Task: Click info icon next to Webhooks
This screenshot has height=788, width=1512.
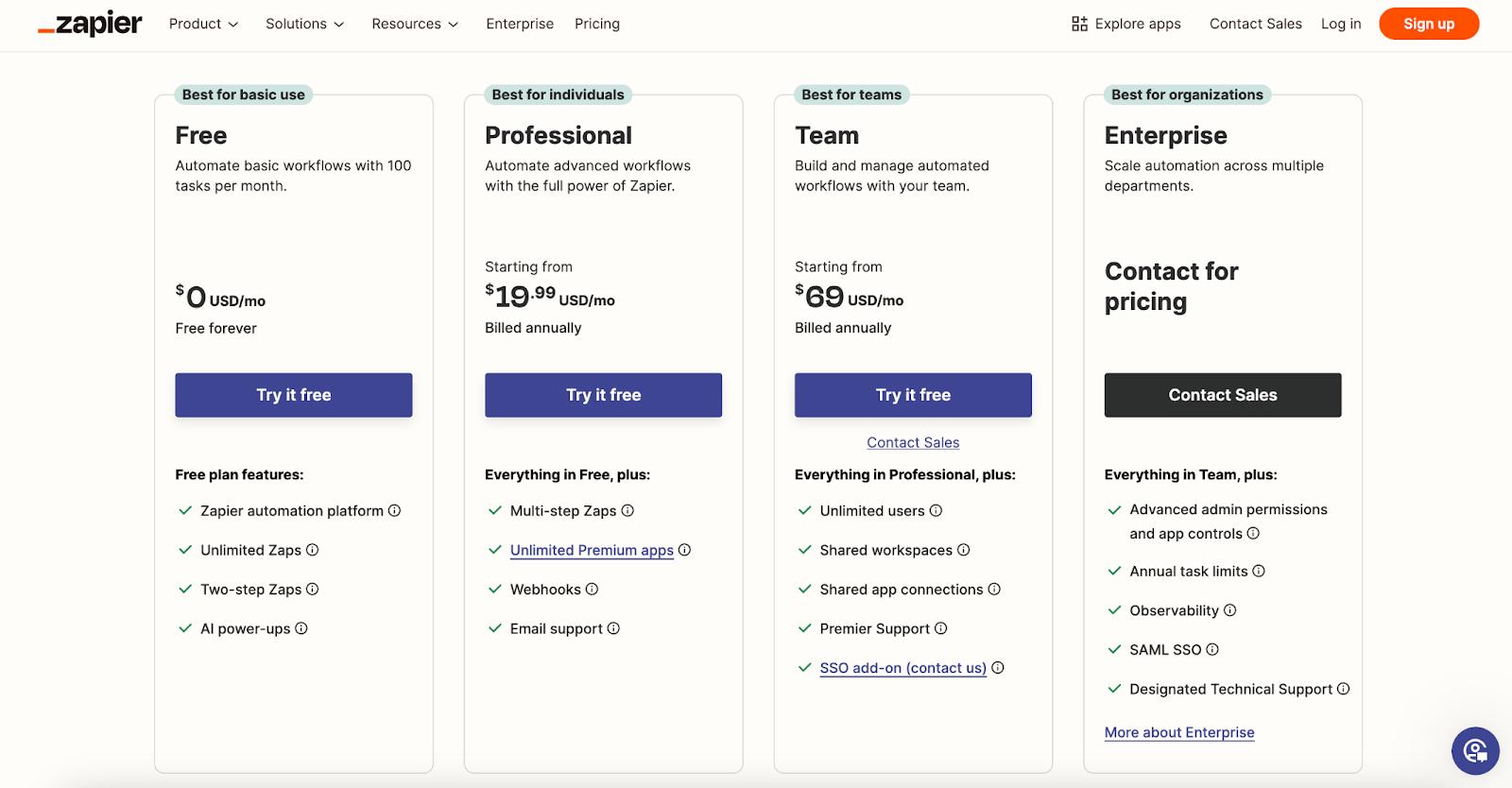Action: pos(593,589)
